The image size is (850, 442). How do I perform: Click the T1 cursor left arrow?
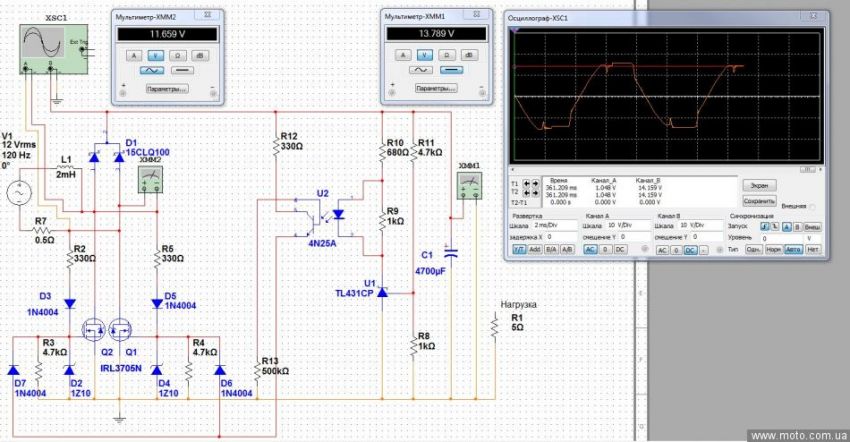pyautogui.click(x=528, y=184)
